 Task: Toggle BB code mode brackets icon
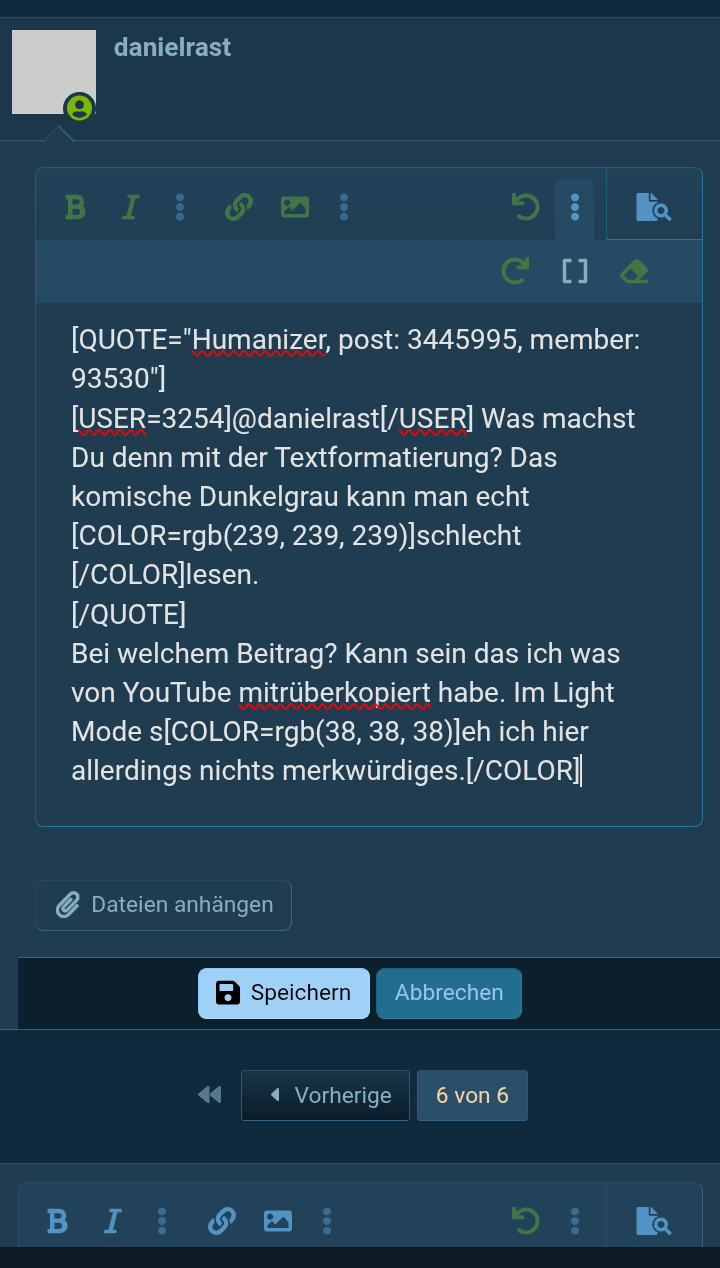click(575, 271)
